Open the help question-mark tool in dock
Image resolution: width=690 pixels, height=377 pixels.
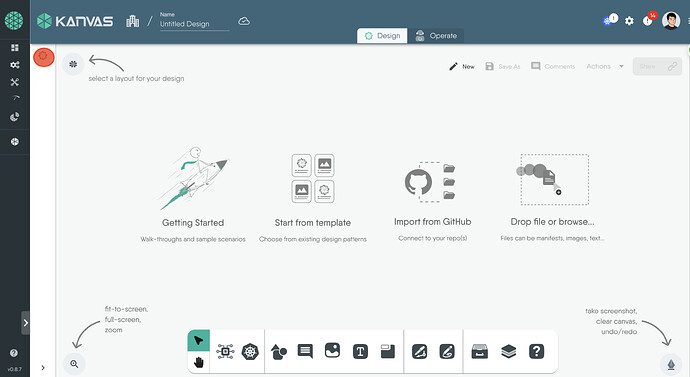536,351
